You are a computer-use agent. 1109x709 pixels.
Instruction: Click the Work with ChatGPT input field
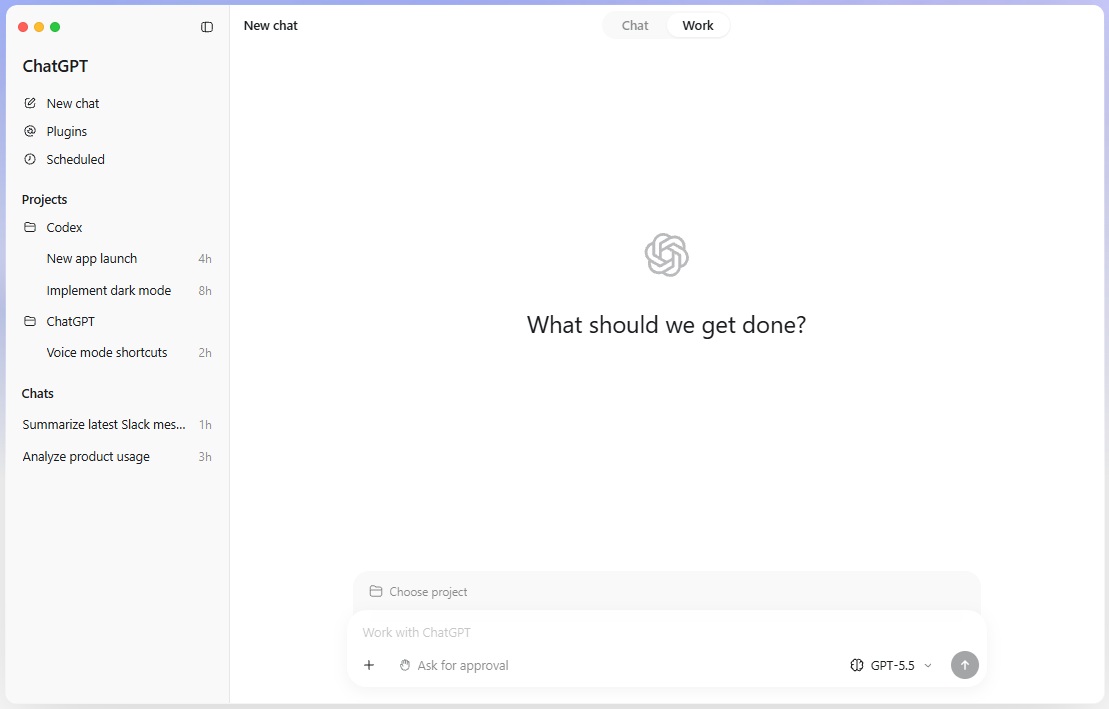666,633
